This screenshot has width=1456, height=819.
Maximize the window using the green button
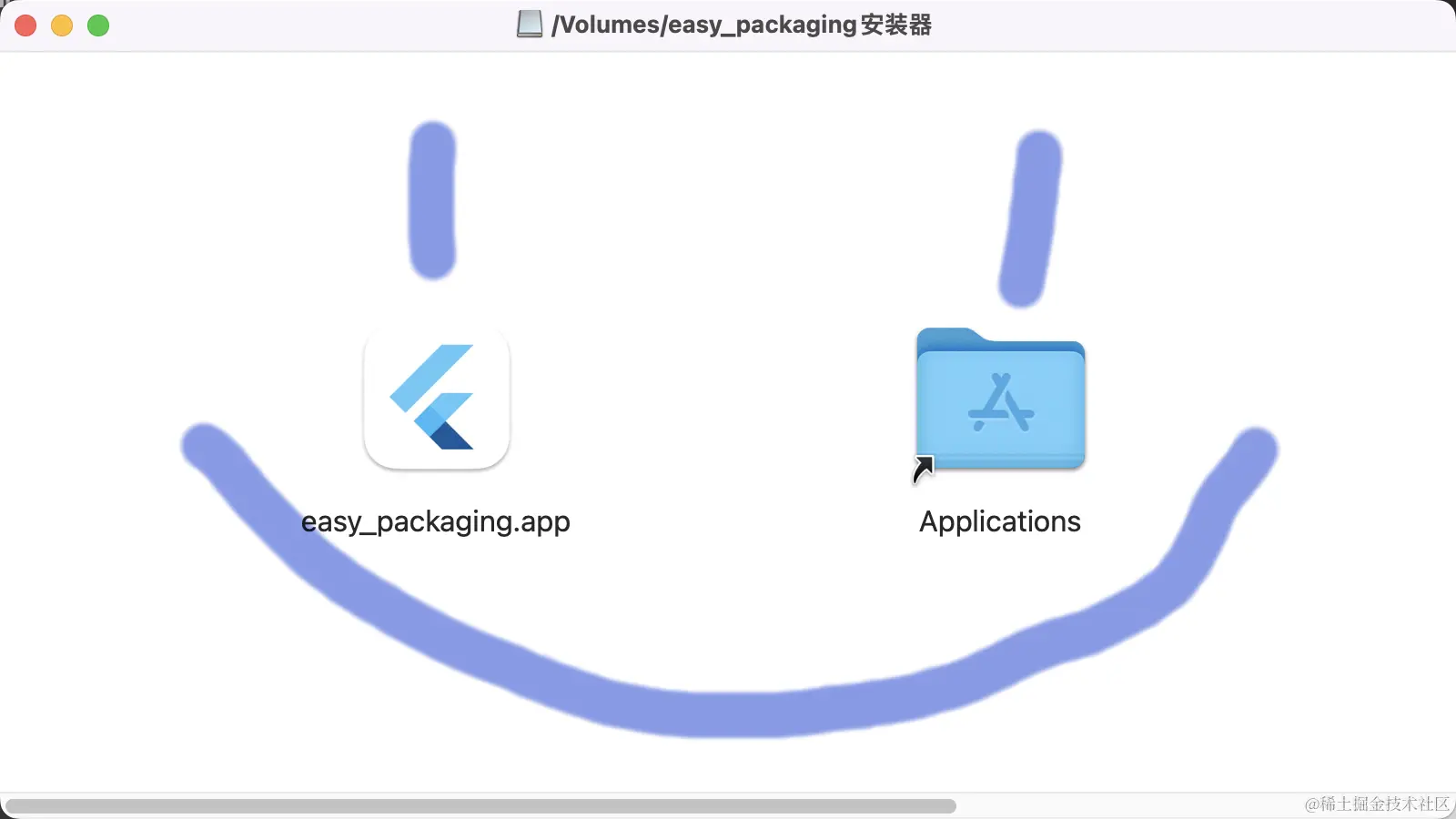[x=98, y=25]
